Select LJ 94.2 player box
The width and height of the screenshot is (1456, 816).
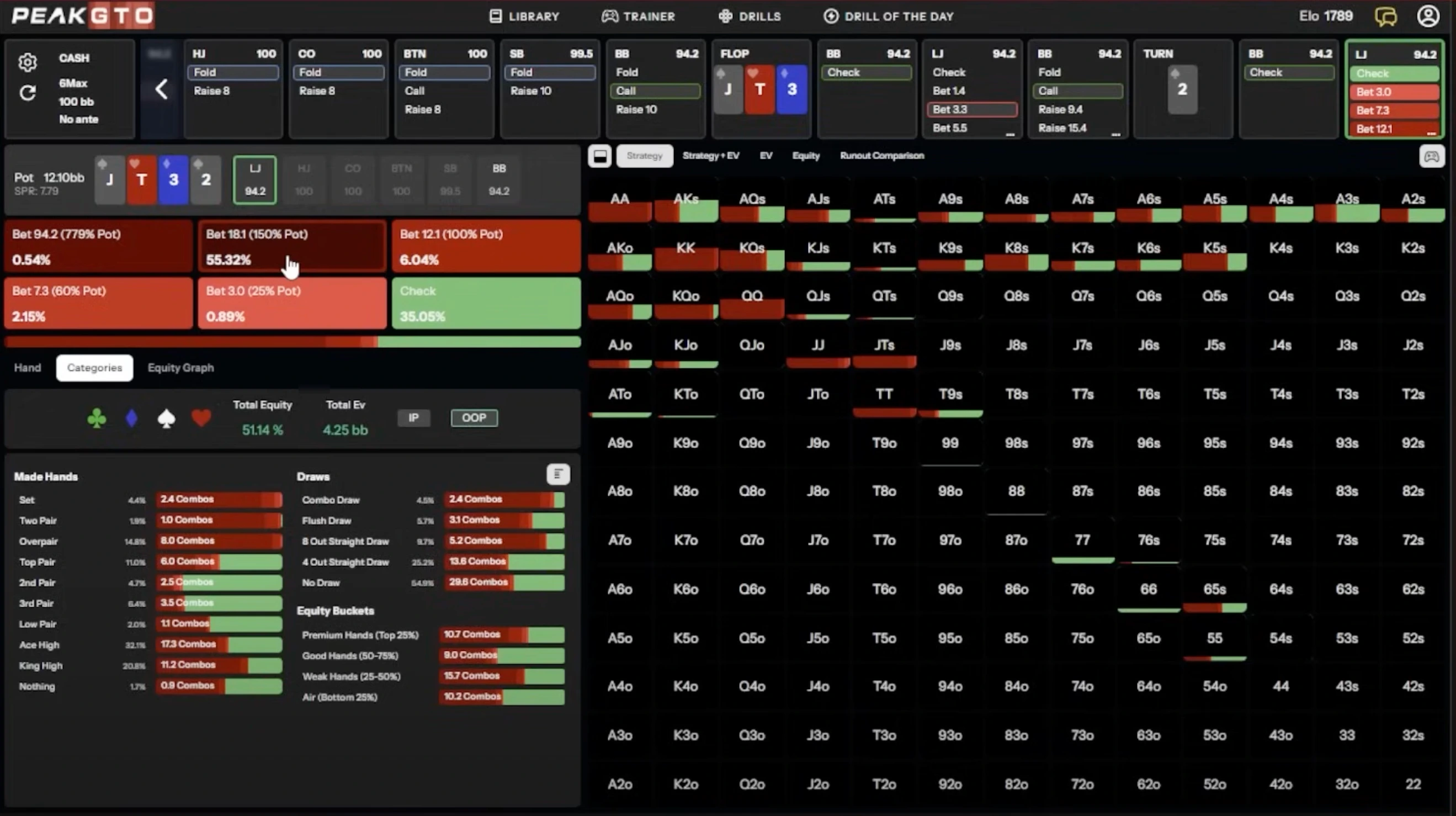(x=255, y=180)
